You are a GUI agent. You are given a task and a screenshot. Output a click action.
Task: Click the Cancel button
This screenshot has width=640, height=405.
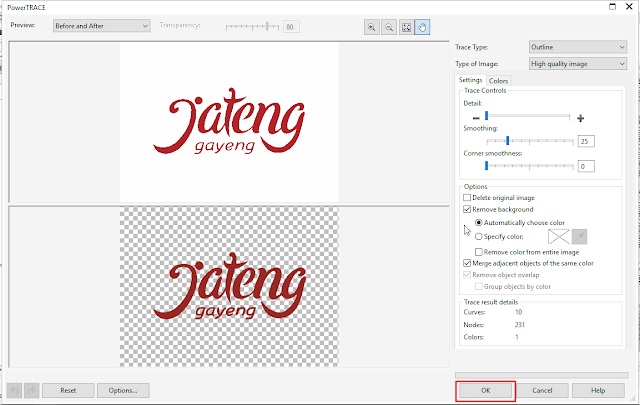point(542,391)
